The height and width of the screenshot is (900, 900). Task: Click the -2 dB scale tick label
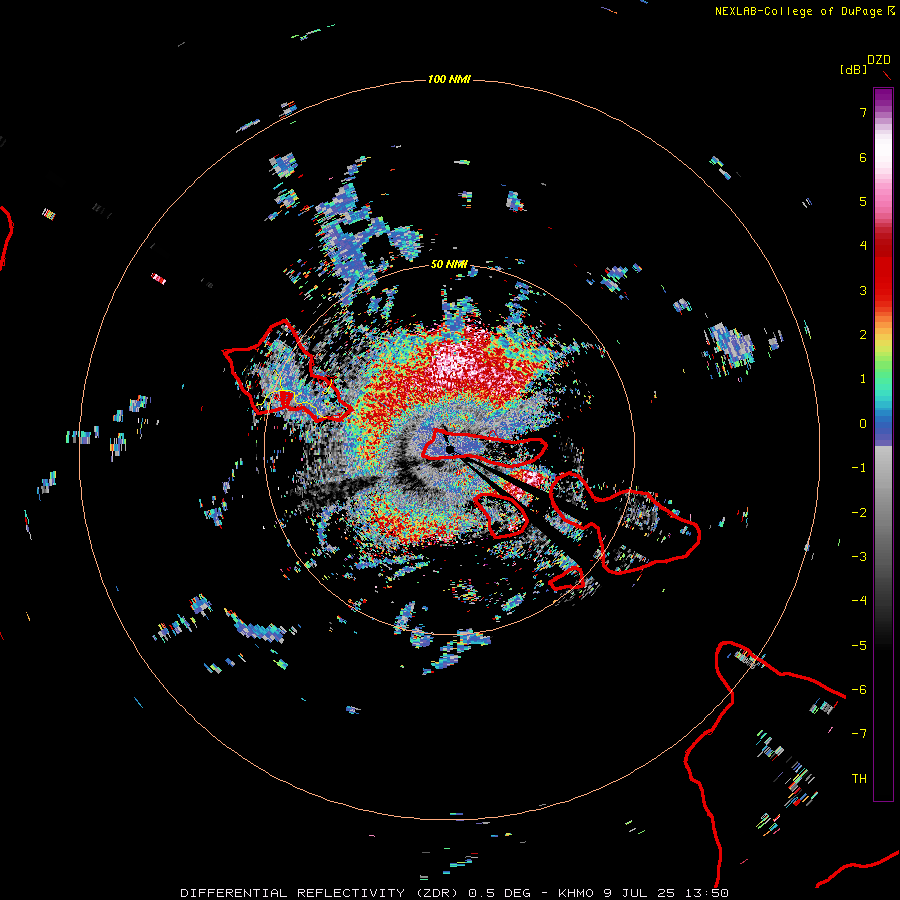859,513
